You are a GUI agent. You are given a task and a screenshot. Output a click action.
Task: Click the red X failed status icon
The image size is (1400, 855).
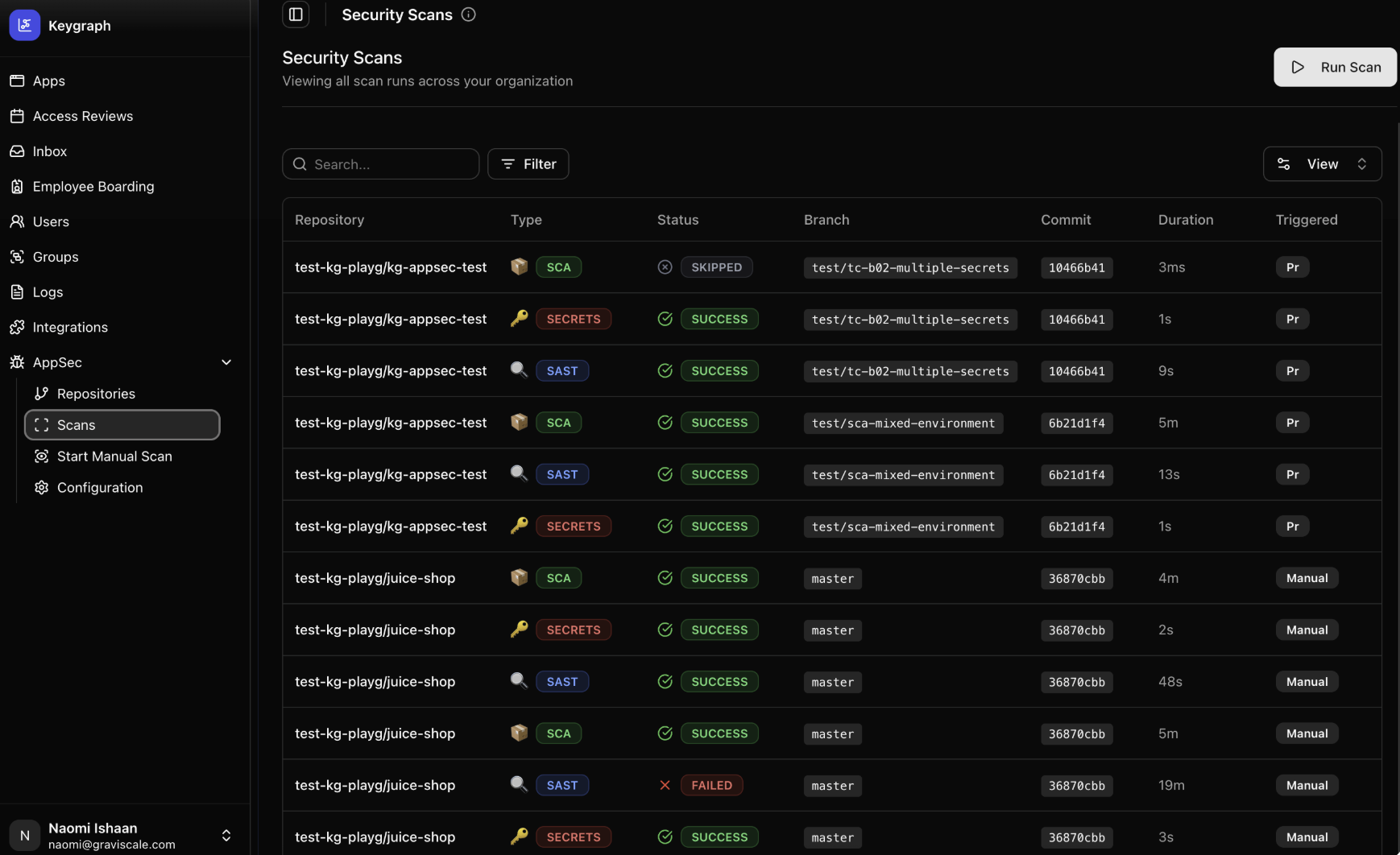click(665, 786)
